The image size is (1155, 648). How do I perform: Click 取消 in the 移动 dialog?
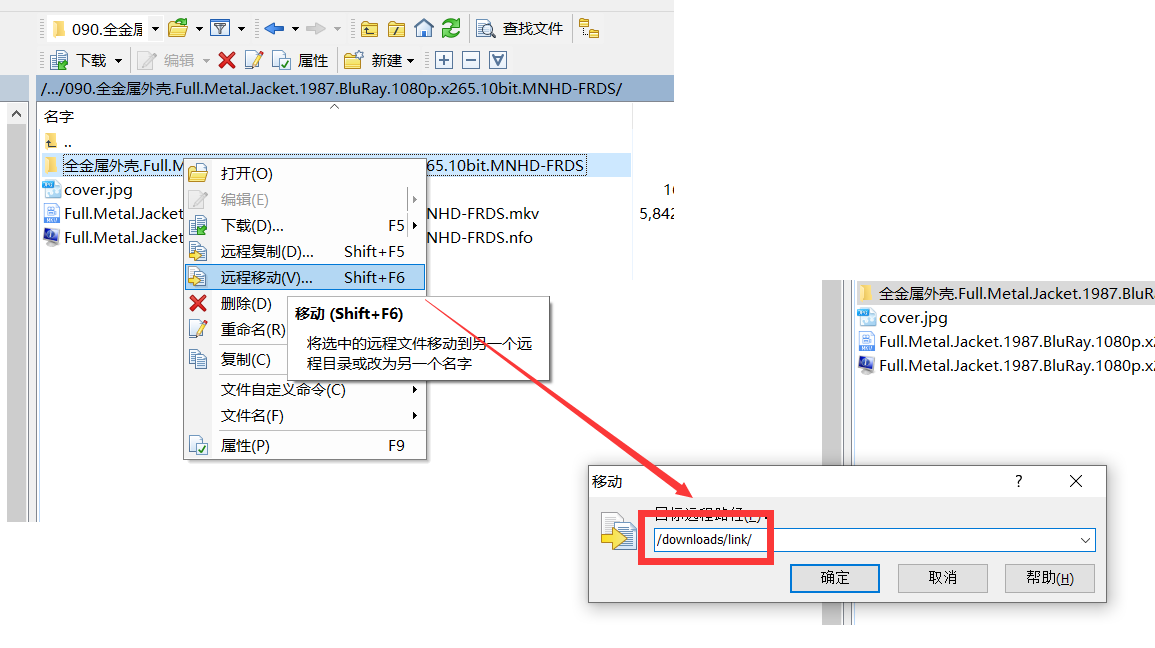pos(942,578)
